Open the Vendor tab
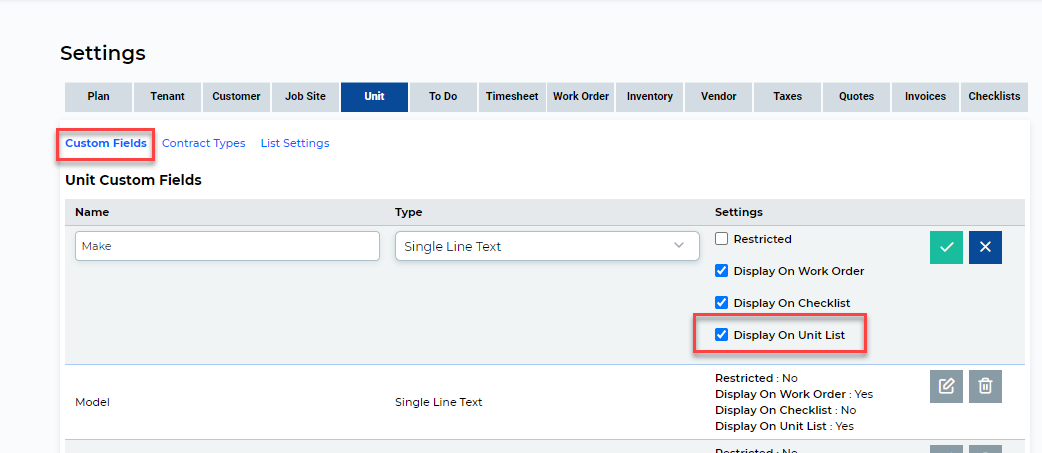This screenshot has height=453, width=1042. [719, 96]
